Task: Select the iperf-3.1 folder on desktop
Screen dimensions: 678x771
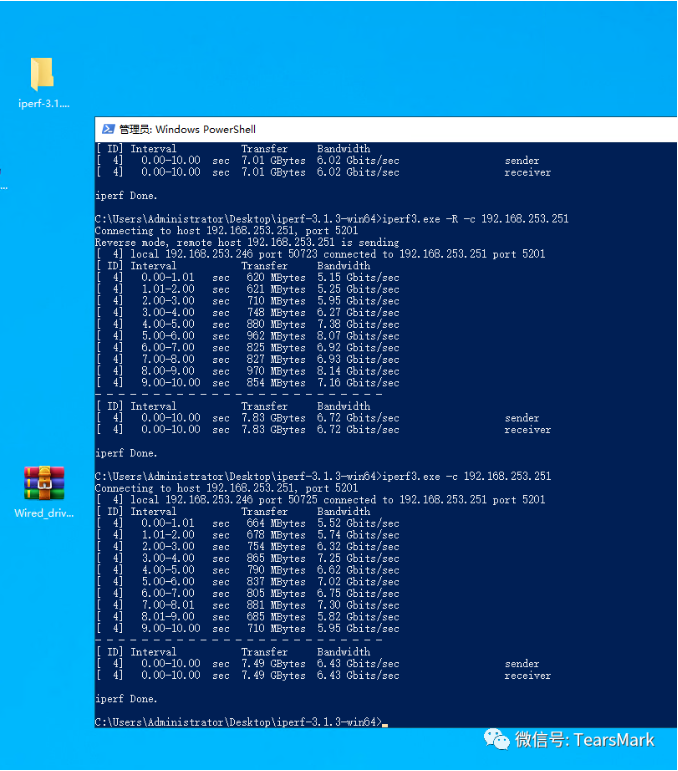Action: 43,82
